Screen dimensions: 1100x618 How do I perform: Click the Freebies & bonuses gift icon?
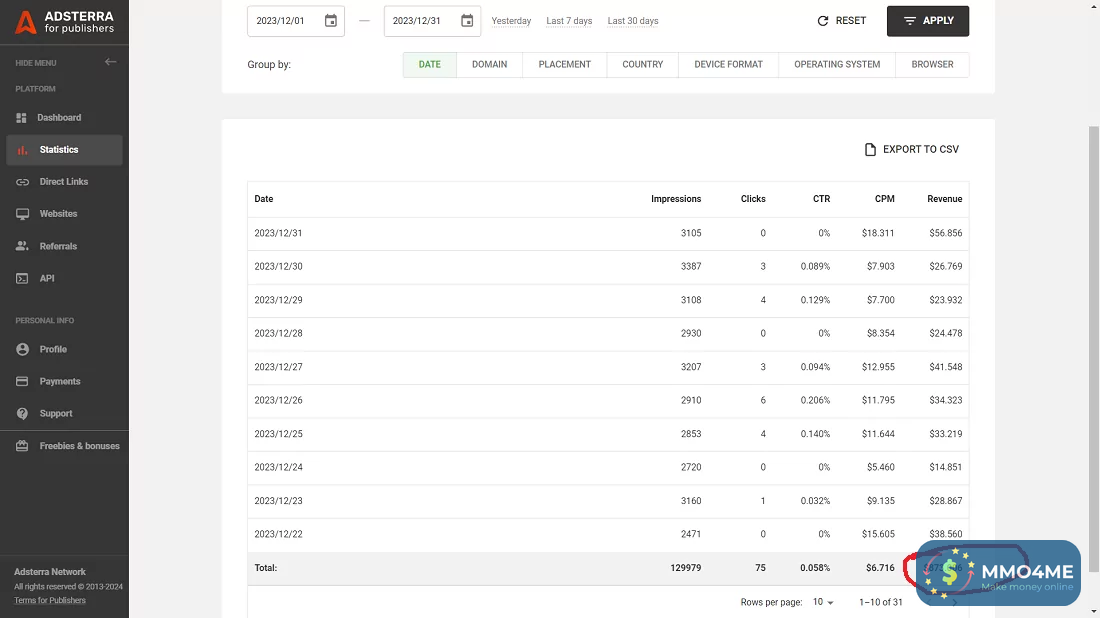click(x=22, y=446)
